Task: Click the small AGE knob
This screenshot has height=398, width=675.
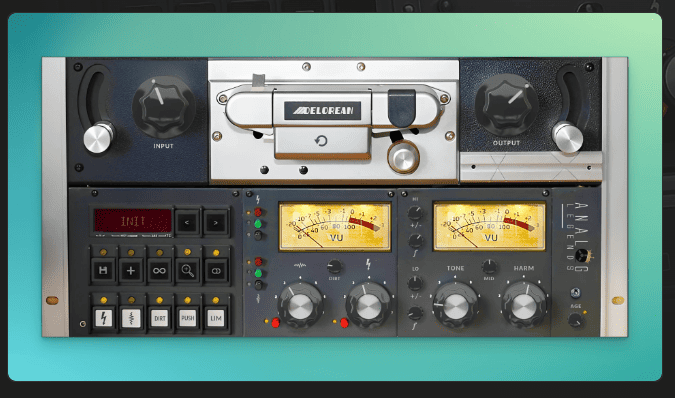Action: [x=575, y=320]
